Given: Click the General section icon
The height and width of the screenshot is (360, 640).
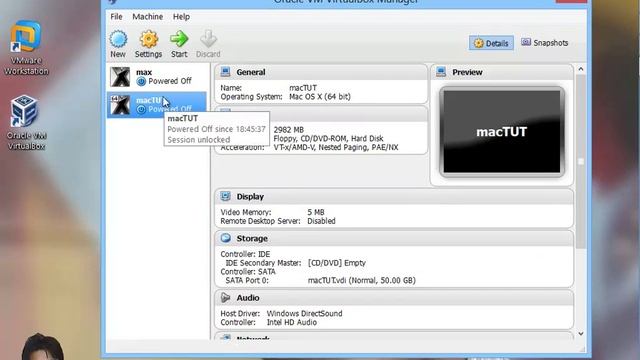Looking at the screenshot, I should coord(225,72).
